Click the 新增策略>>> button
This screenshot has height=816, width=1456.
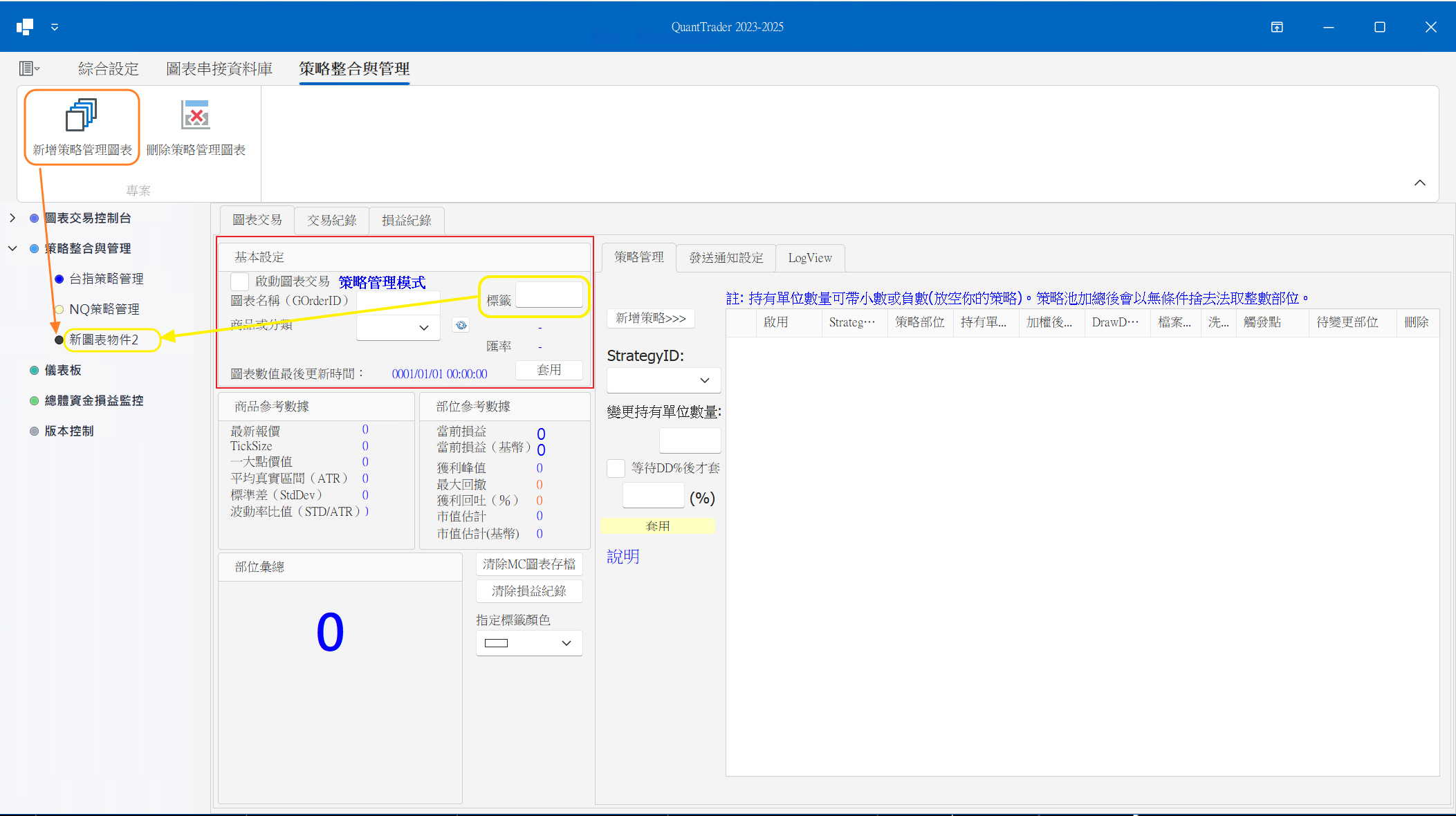[x=649, y=318]
